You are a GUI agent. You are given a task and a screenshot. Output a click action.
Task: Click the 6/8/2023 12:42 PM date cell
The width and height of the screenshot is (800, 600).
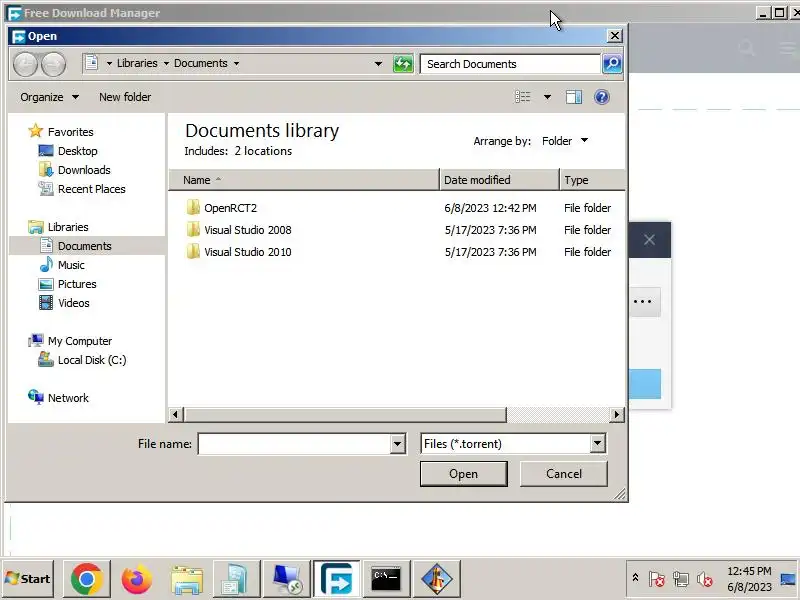tap(490, 208)
